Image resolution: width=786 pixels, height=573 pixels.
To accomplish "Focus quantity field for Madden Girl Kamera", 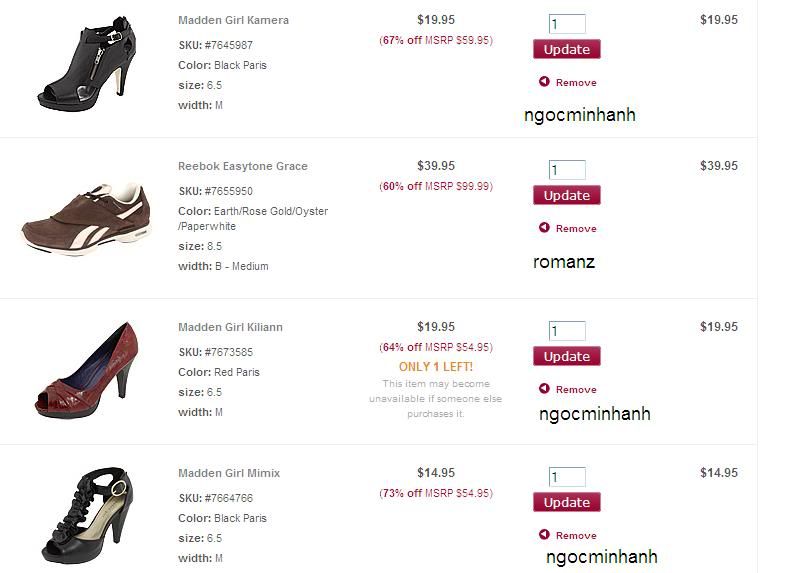I will [x=566, y=24].
